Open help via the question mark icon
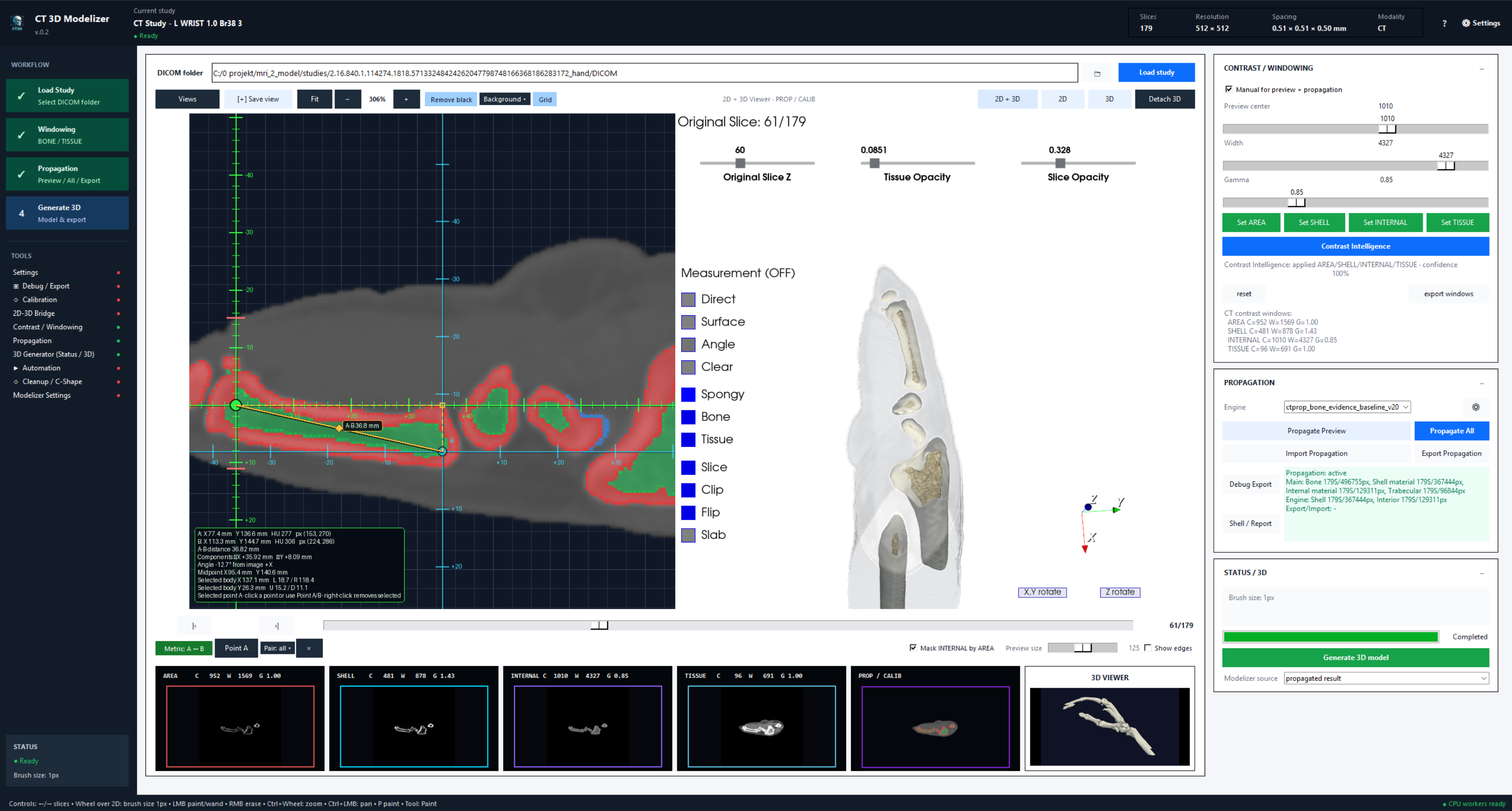The height and width of the screenshot is (811, 1512). pos(1444,23)
